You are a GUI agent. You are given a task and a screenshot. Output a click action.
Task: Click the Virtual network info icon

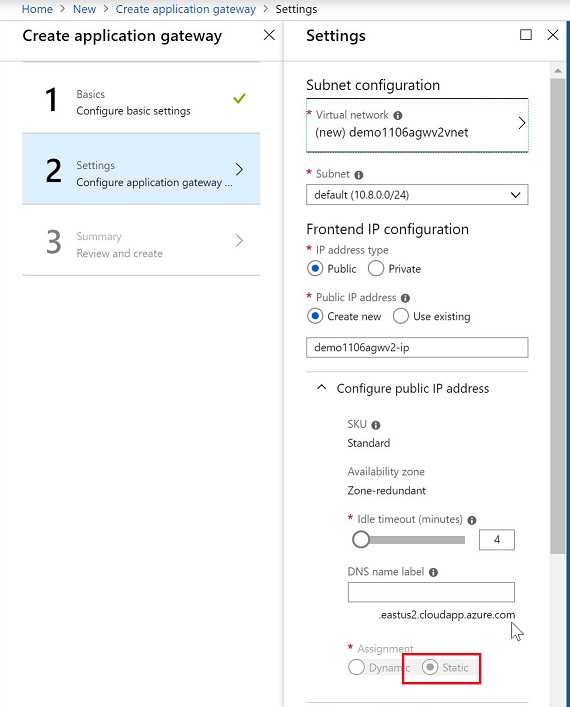397,115
